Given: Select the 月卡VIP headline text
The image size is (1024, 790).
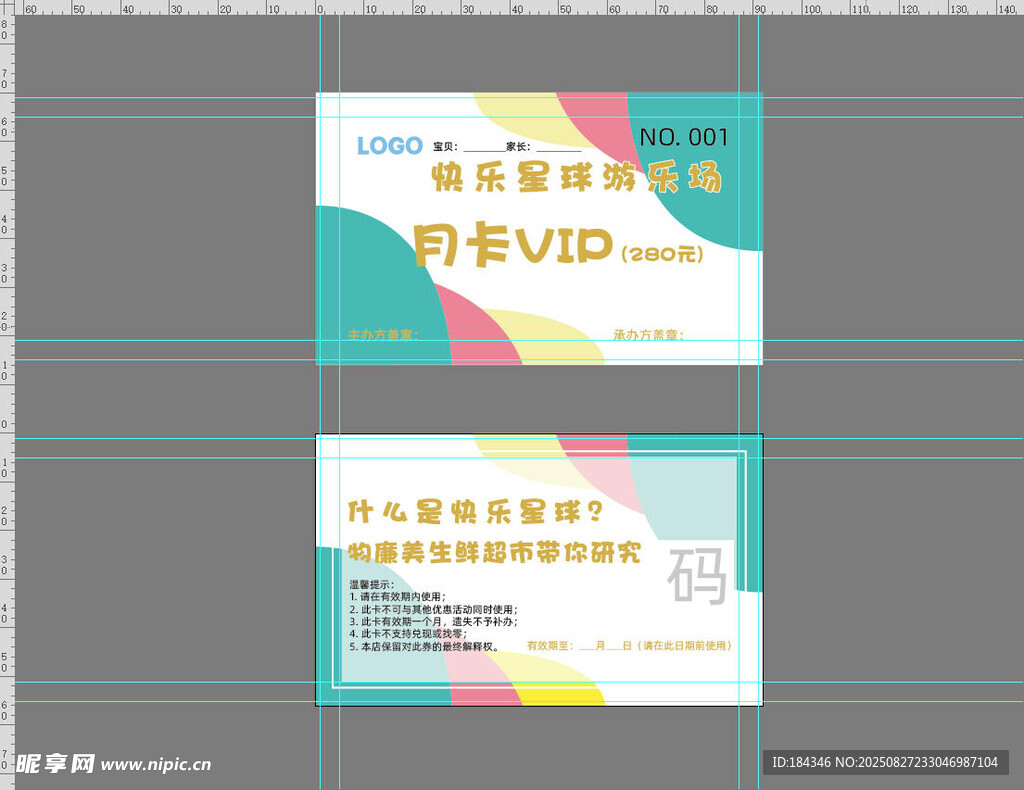Looking at the screenshot, I should tap(512, 246).
